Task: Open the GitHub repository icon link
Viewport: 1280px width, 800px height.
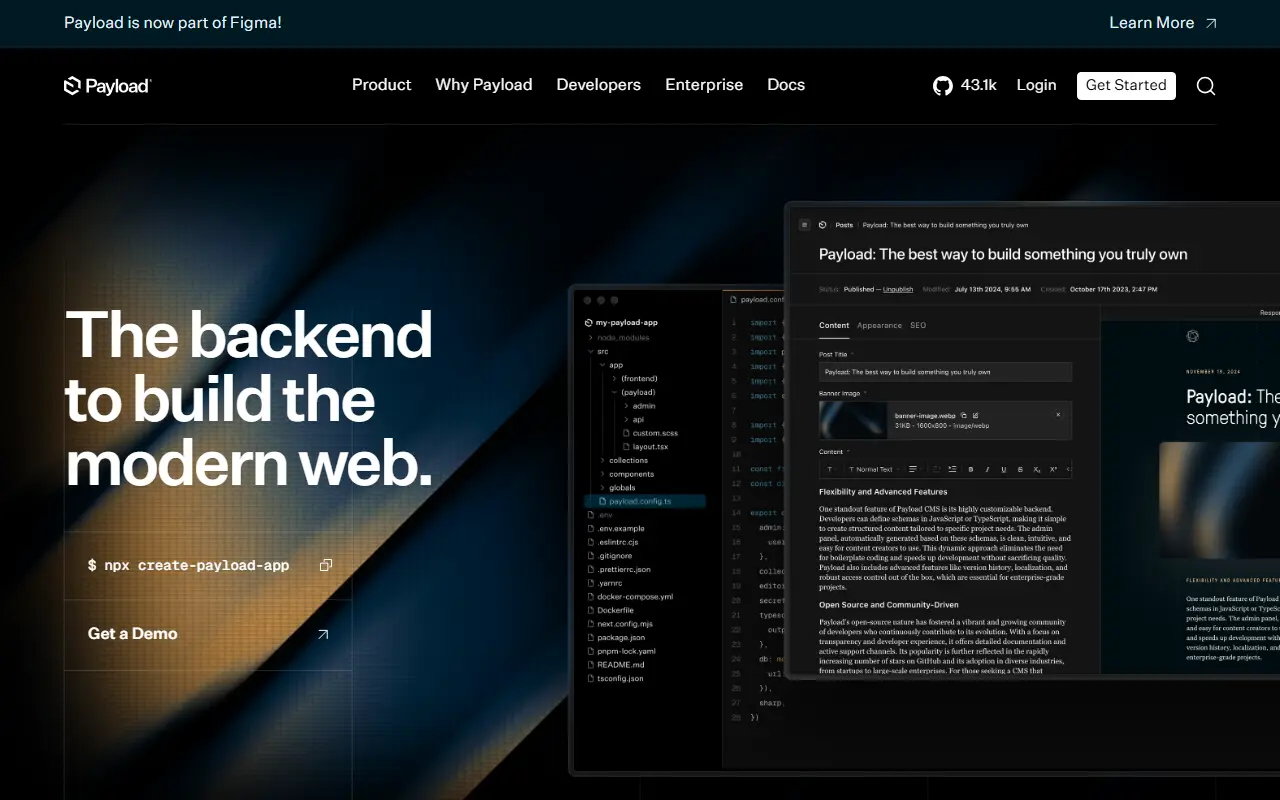Action: [x=943, y=86]
